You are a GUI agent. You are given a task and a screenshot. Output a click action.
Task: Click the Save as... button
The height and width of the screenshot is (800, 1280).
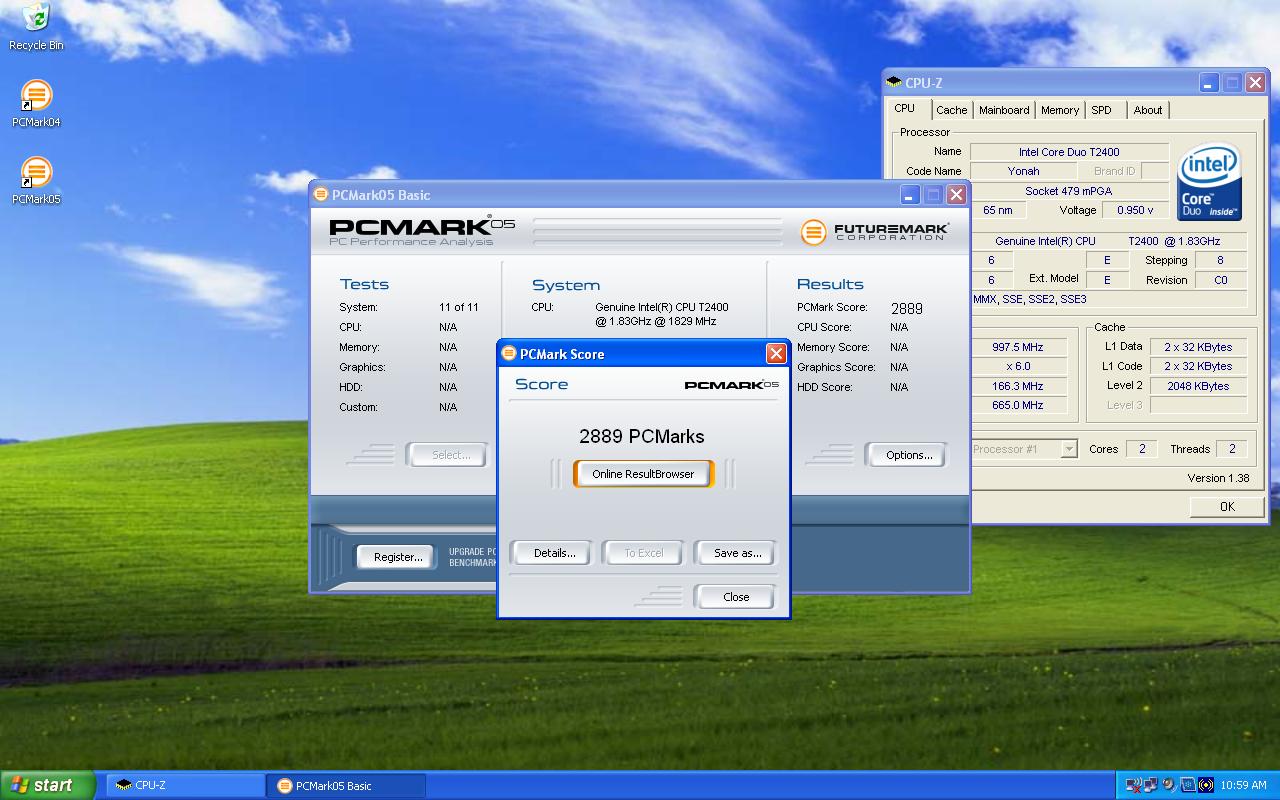pyautogui.click(x=737, y=553)
